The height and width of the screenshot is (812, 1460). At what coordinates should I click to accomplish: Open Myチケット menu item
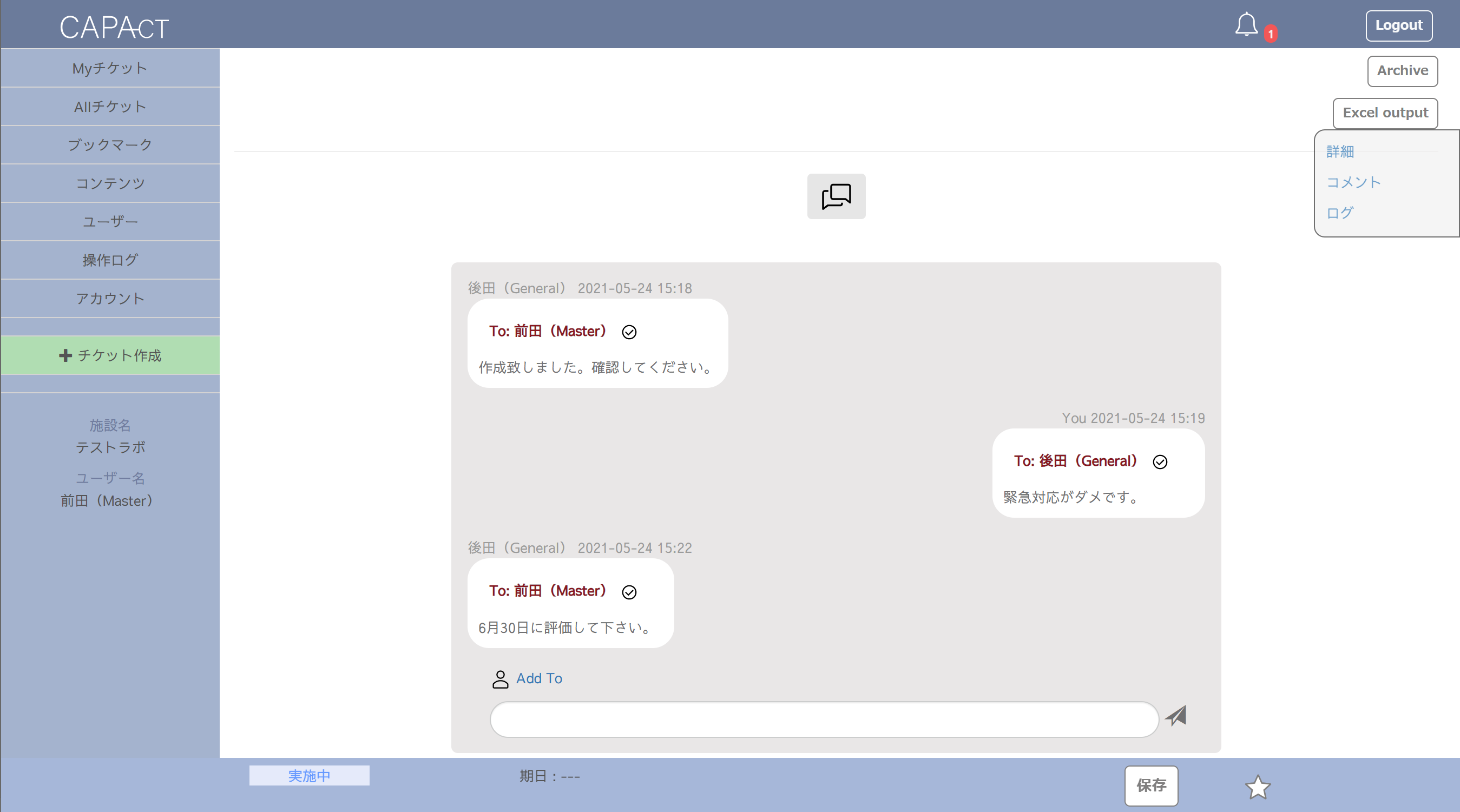pos(110,68)
